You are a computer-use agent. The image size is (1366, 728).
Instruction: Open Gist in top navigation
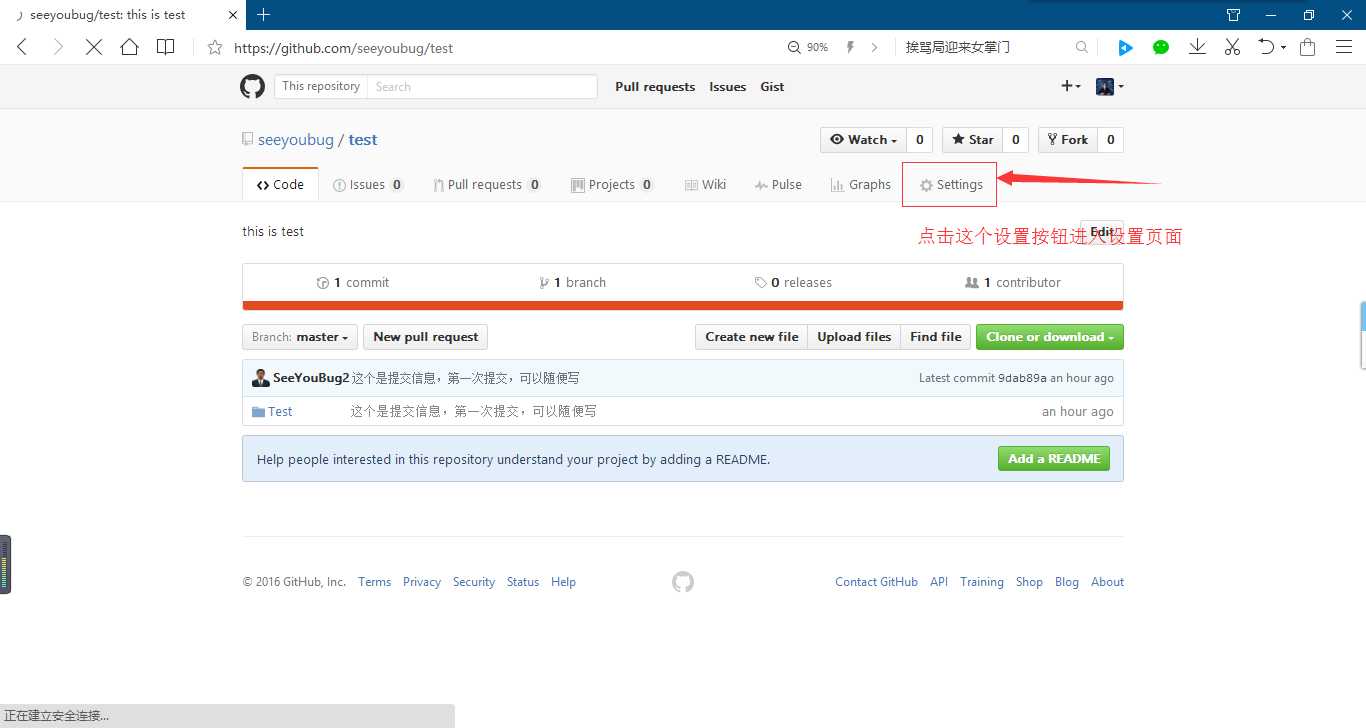pos(772,87)
